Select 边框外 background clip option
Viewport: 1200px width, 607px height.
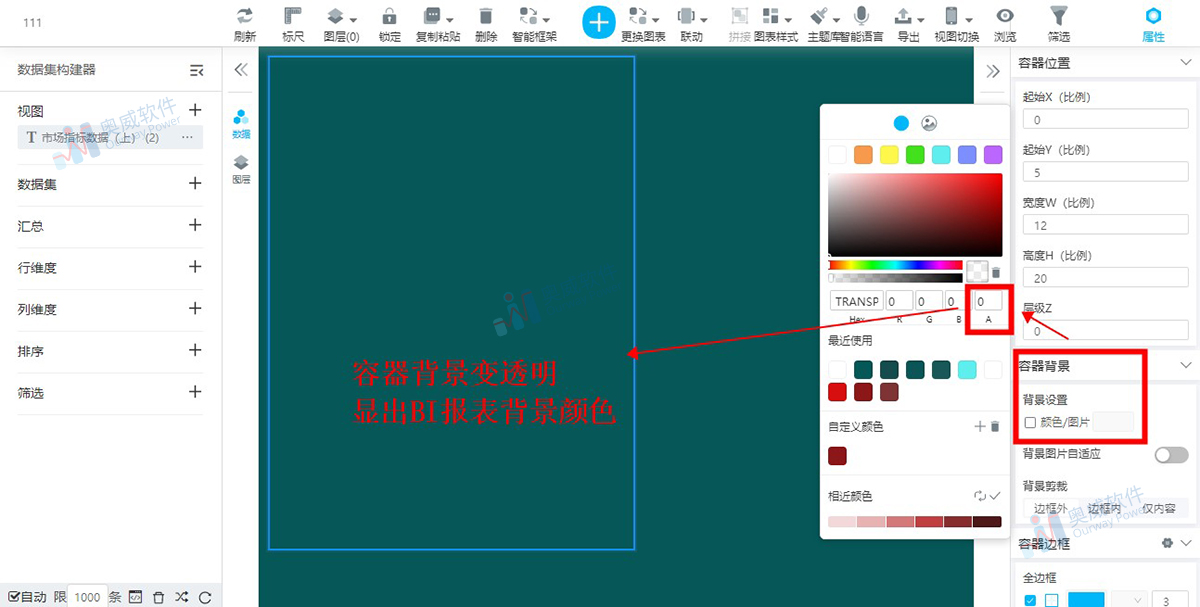pos(1050,509)
